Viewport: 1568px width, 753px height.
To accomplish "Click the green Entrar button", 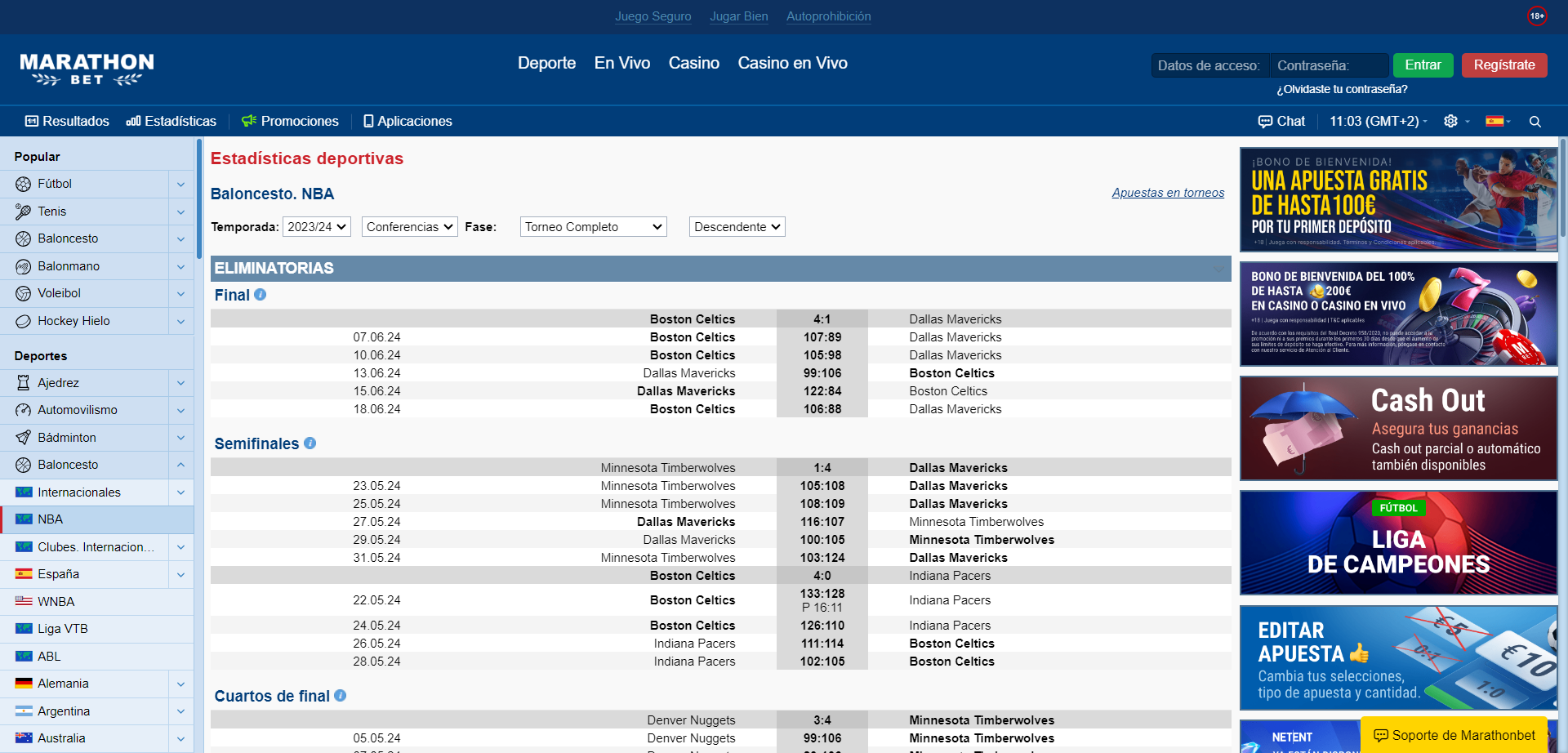I will coord(1423,65).
